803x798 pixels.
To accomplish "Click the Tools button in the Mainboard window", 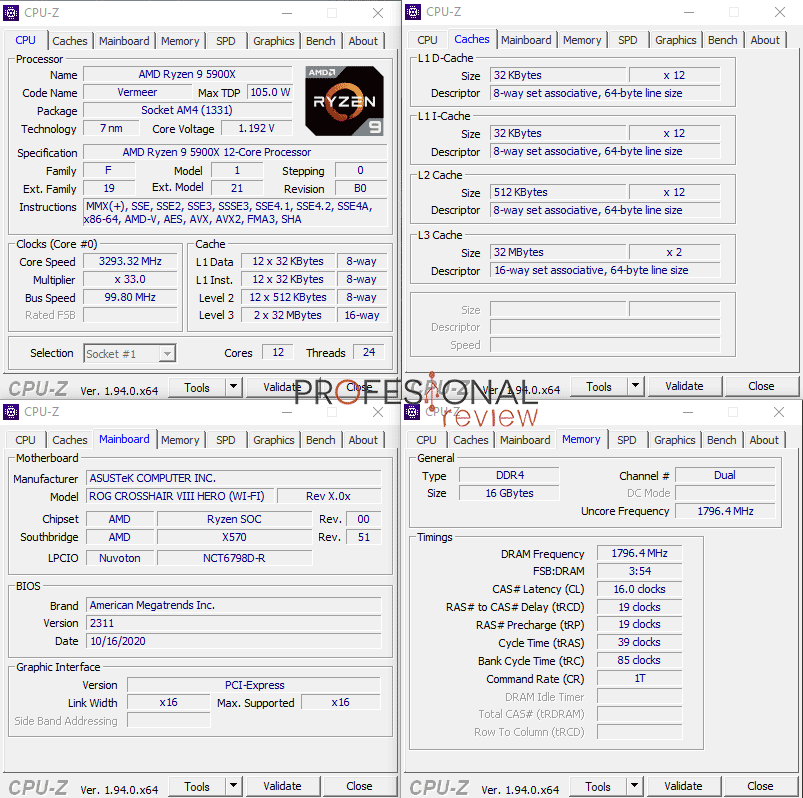I will [x=197, y=786].
